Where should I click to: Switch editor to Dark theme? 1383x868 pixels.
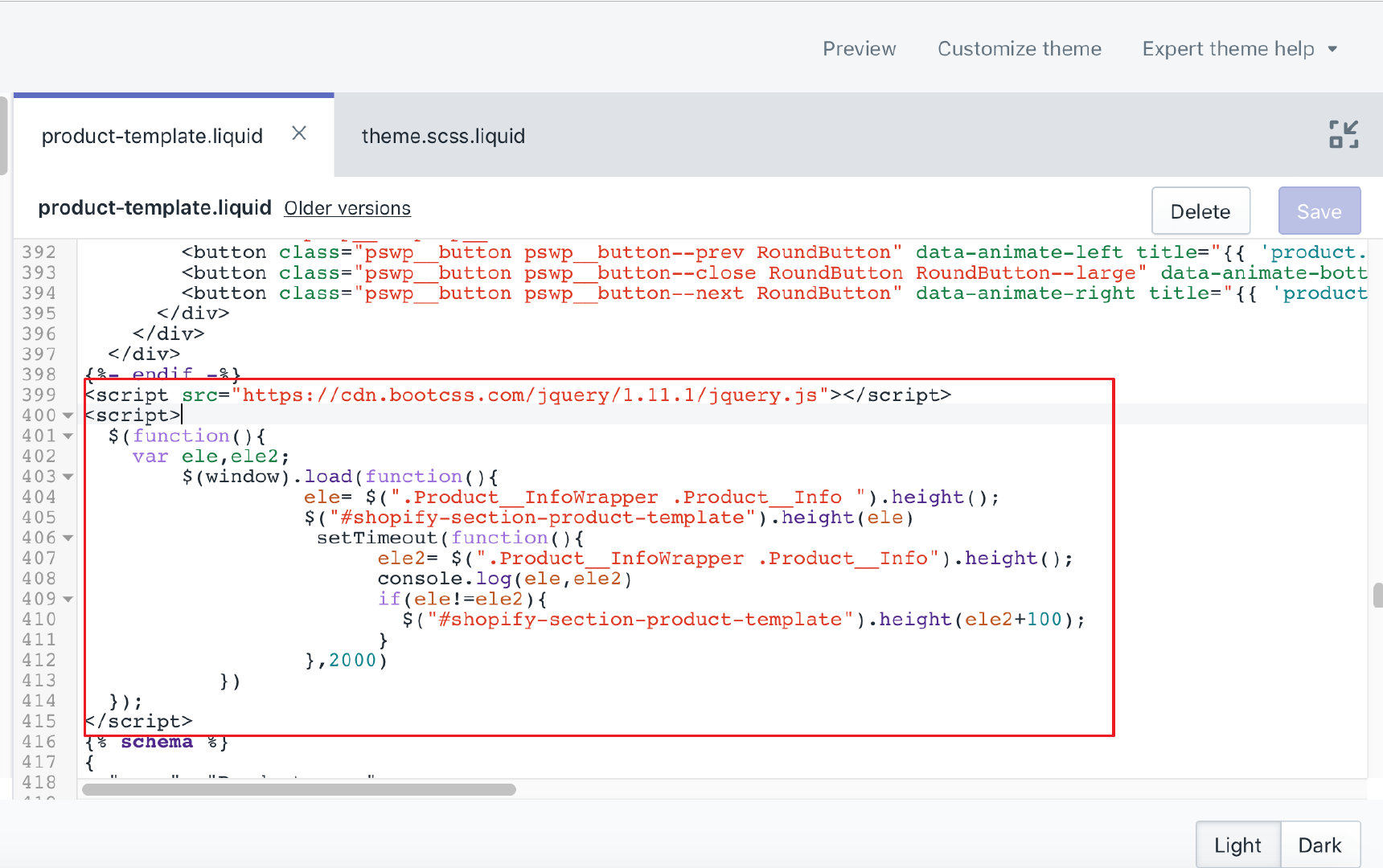click(x=1319, y=845)
